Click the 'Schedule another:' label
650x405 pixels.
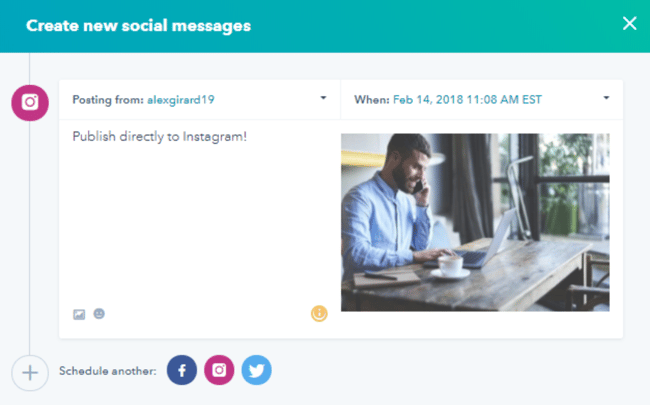tap(108, 372)
